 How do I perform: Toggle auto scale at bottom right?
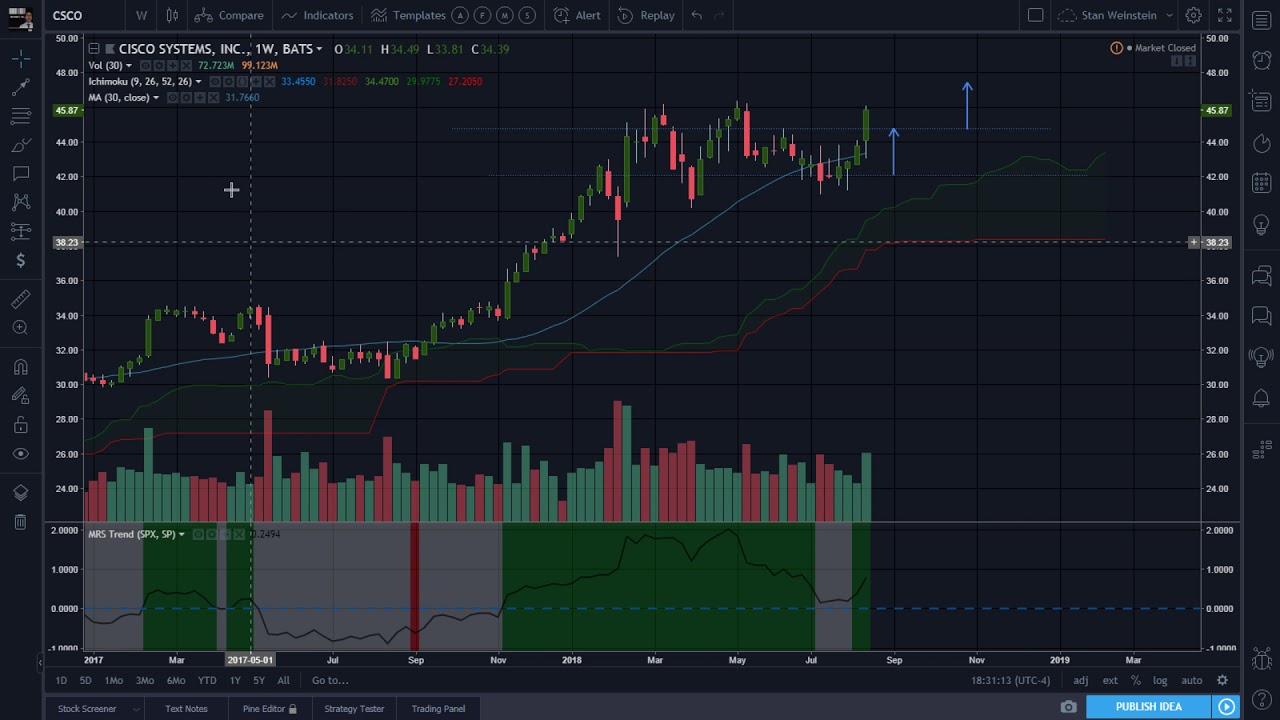[1191, 680]
